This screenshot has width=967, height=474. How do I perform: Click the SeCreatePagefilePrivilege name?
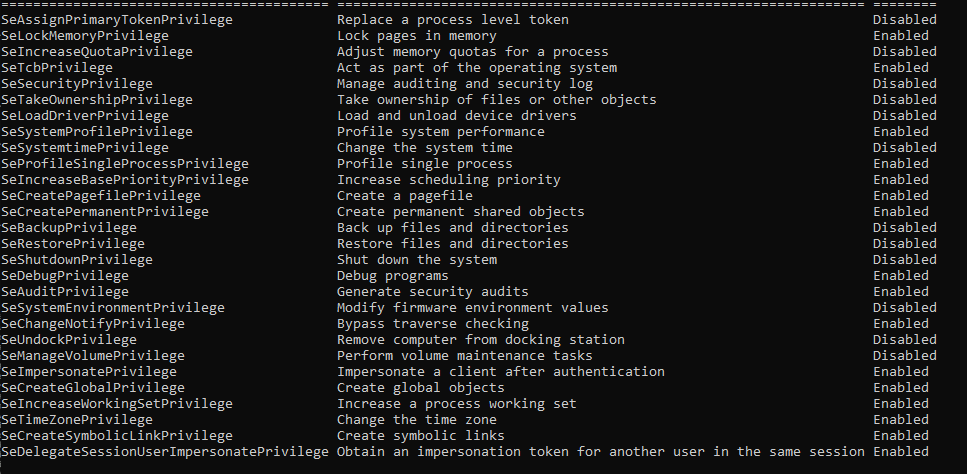[x=101, y=196]
